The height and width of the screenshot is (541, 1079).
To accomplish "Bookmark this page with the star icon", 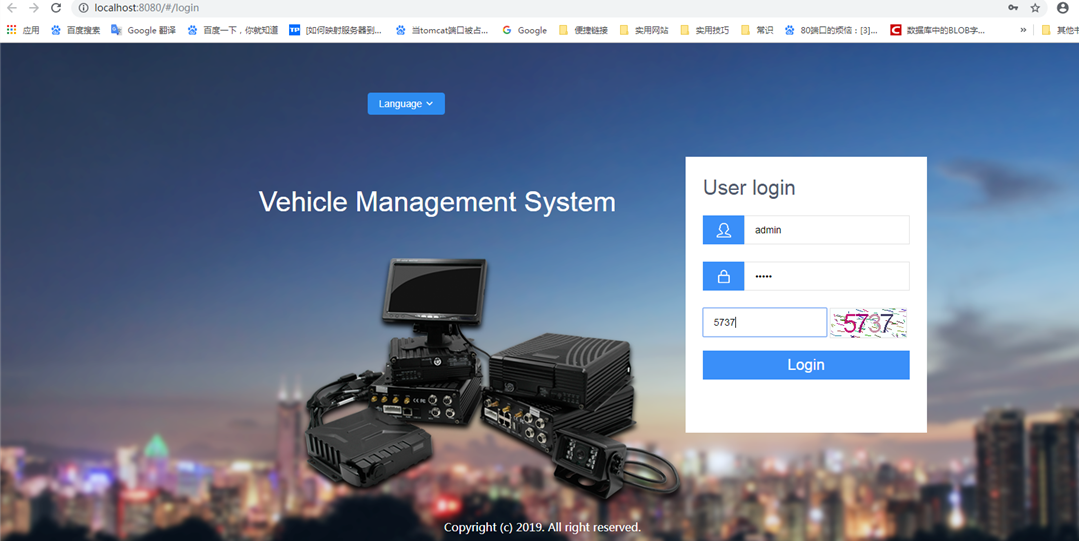I will [x=1035, y=8].
